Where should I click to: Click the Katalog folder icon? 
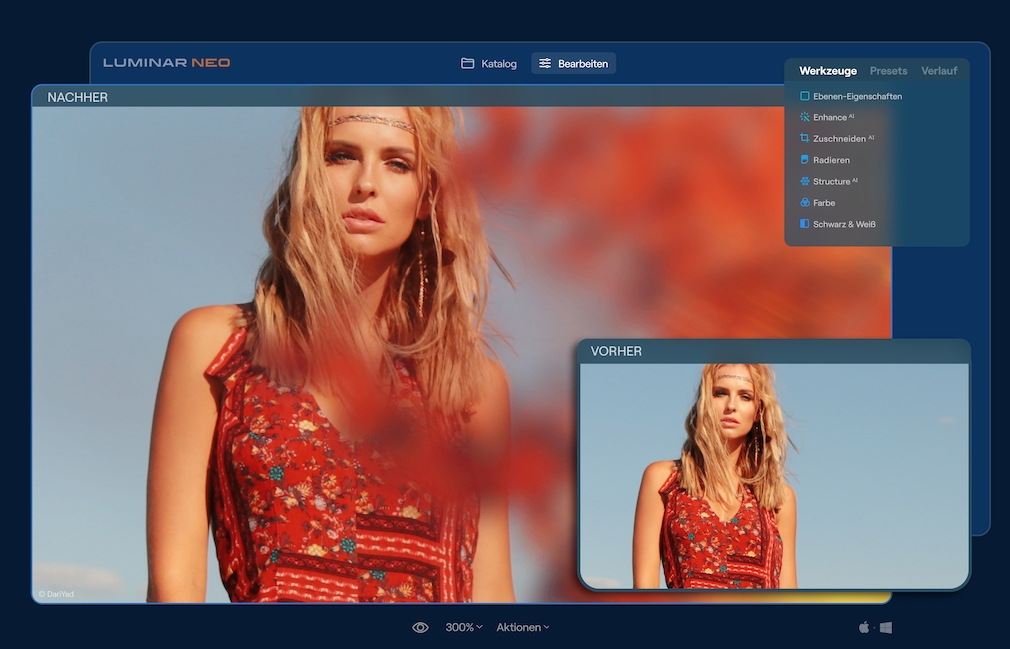(x=467, y=62)
